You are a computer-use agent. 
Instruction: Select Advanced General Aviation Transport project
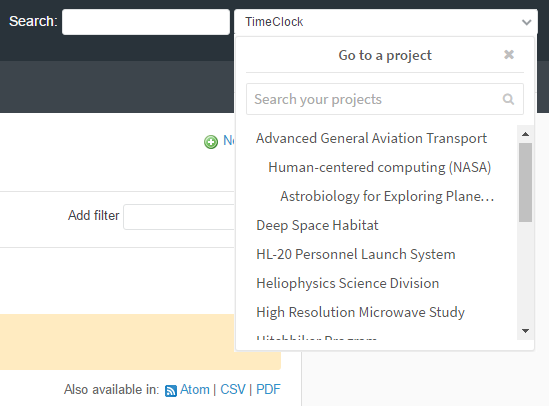[371, 138]
